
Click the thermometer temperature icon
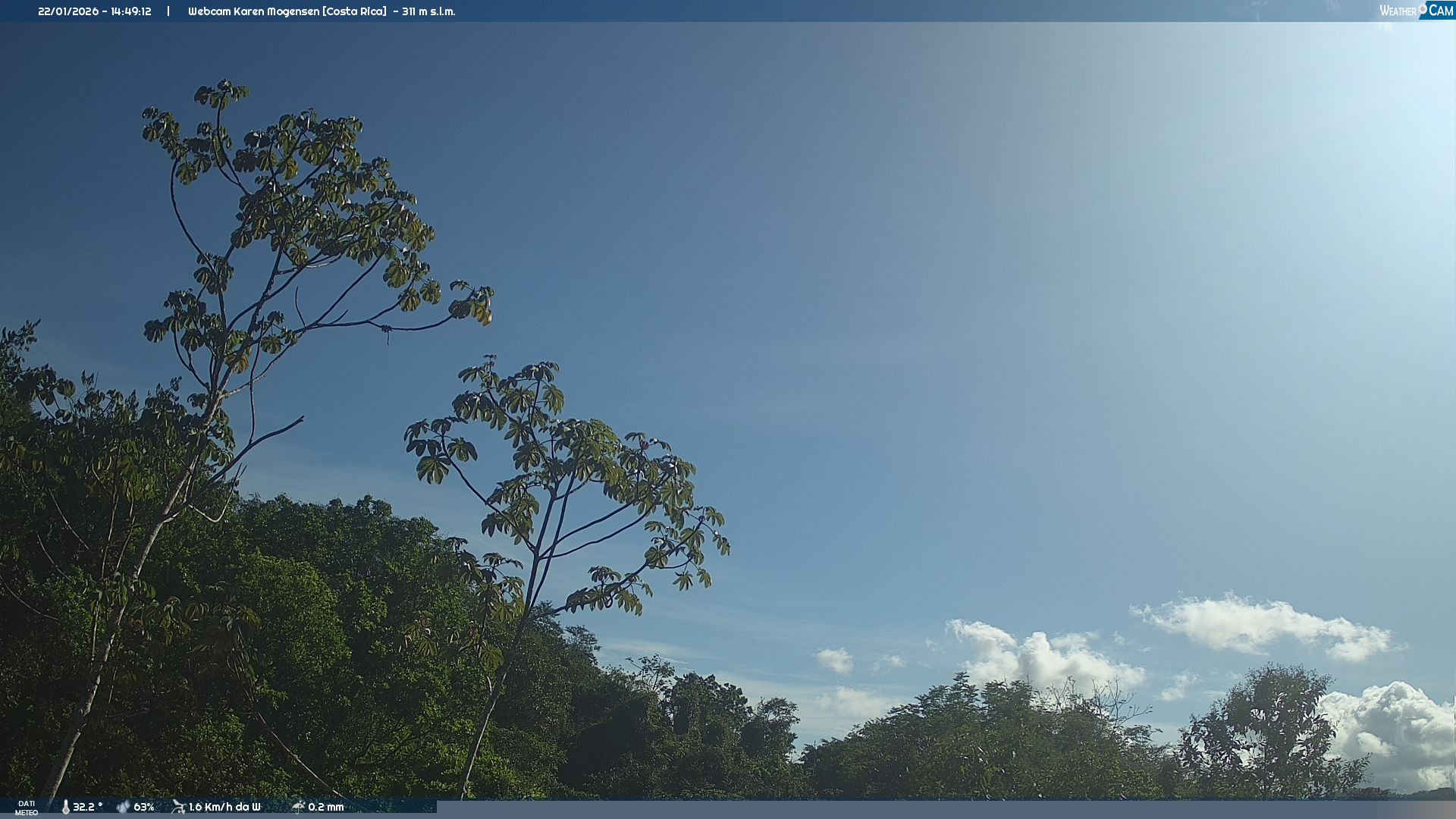(x=65, y=807)
